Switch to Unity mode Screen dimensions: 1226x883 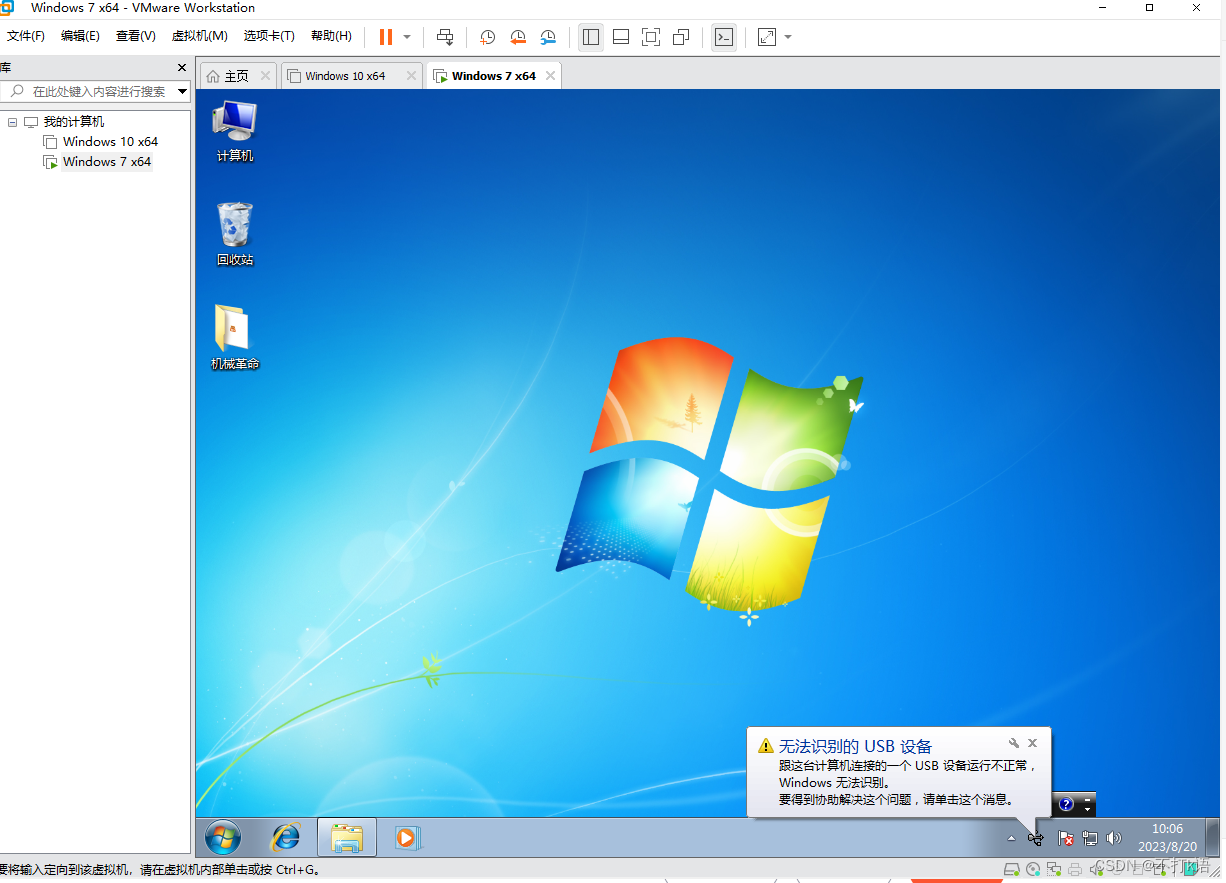[x=681, y=37]
